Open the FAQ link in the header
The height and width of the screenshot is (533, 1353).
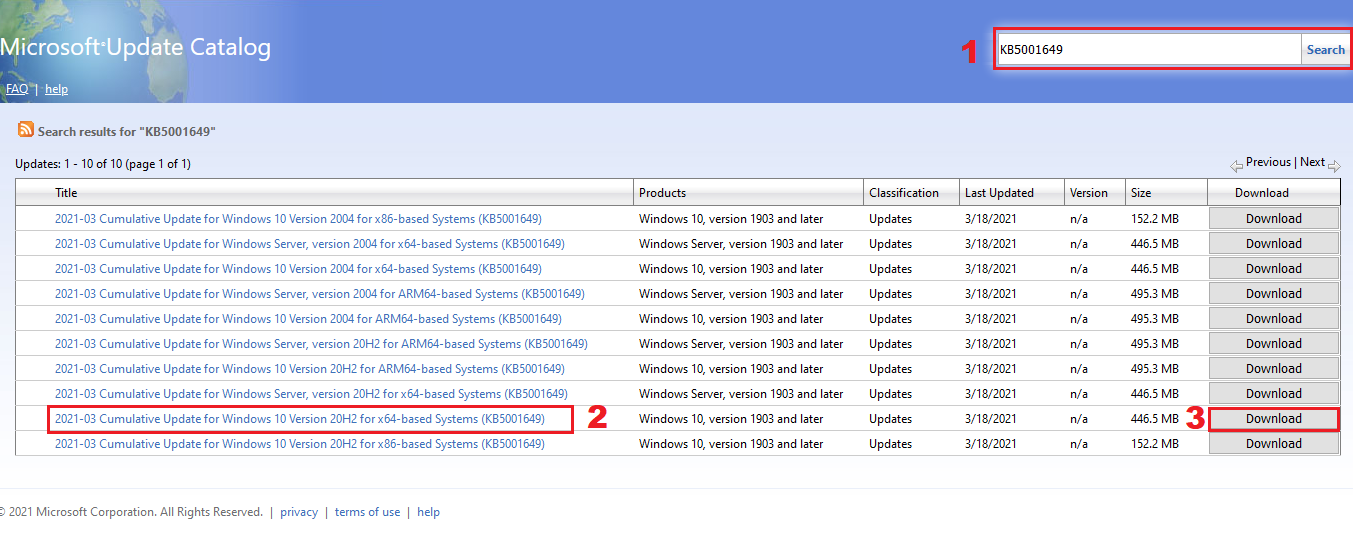tap(17, 89)
